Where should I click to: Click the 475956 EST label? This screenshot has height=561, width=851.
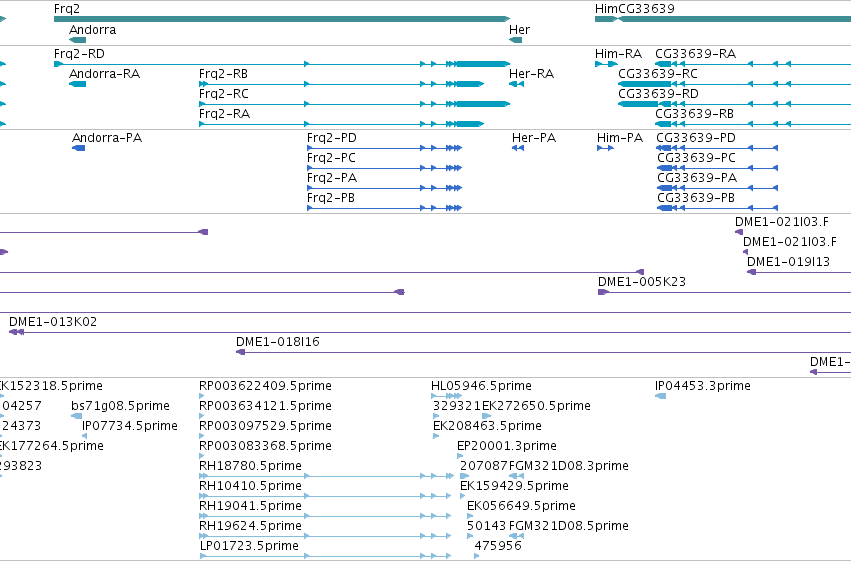498,546
